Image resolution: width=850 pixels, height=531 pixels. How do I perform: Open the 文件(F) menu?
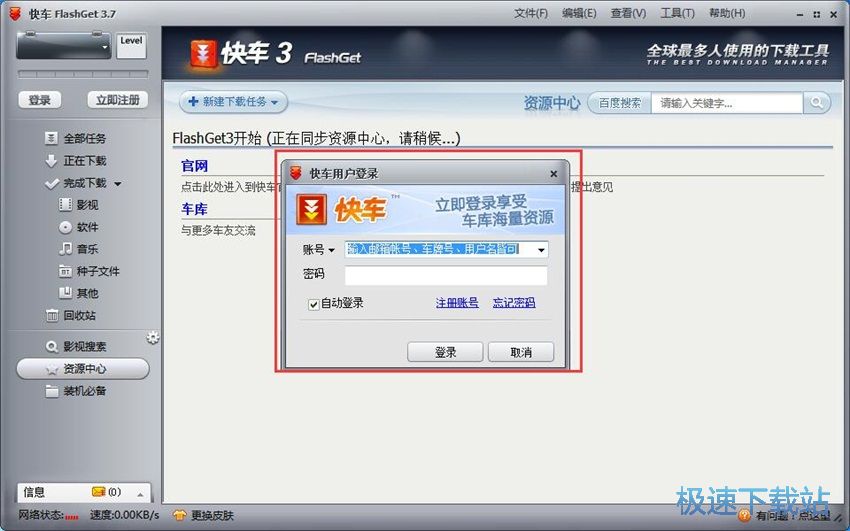coord(531,13)
